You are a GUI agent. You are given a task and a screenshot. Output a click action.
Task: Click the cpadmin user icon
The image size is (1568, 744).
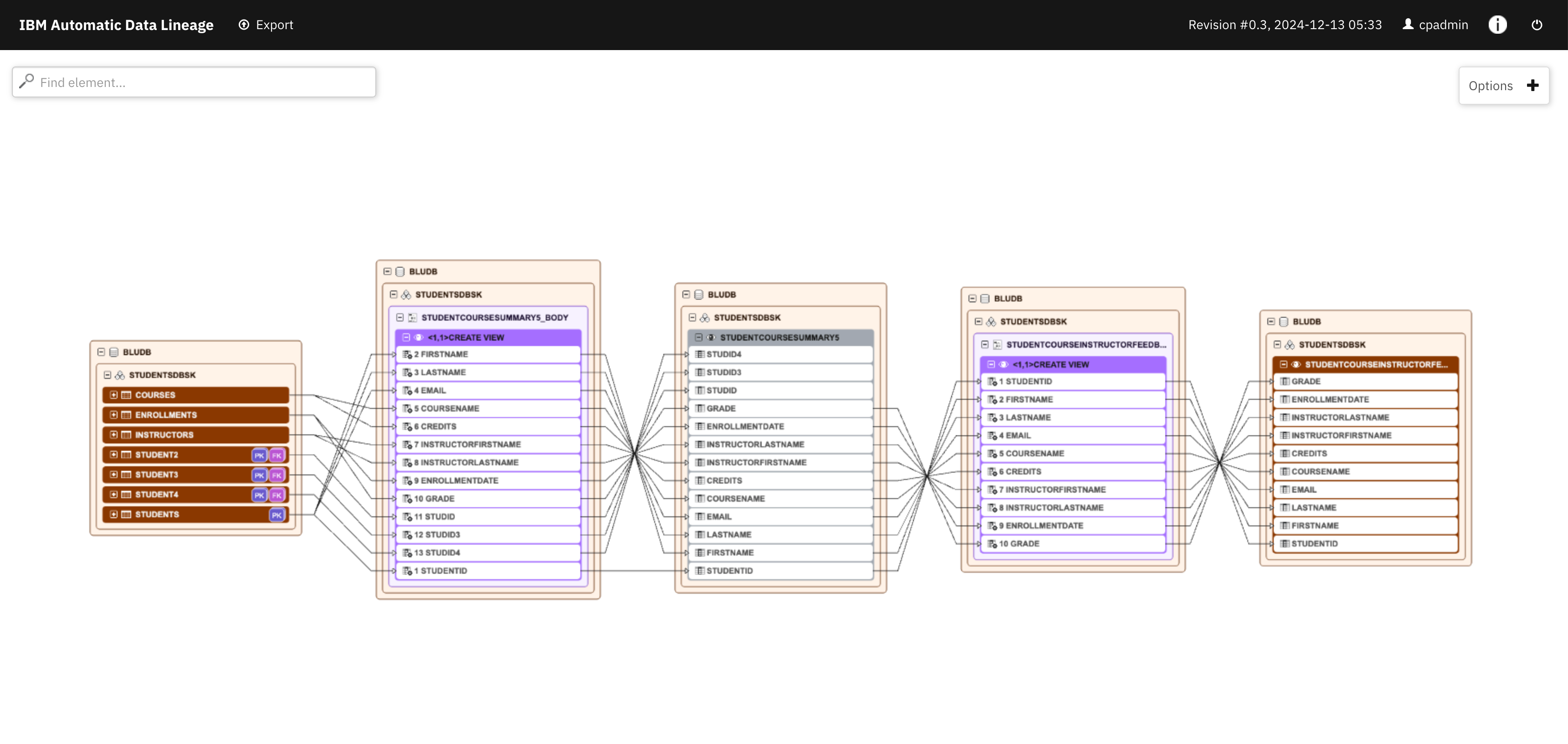[x=1407, y=24]
